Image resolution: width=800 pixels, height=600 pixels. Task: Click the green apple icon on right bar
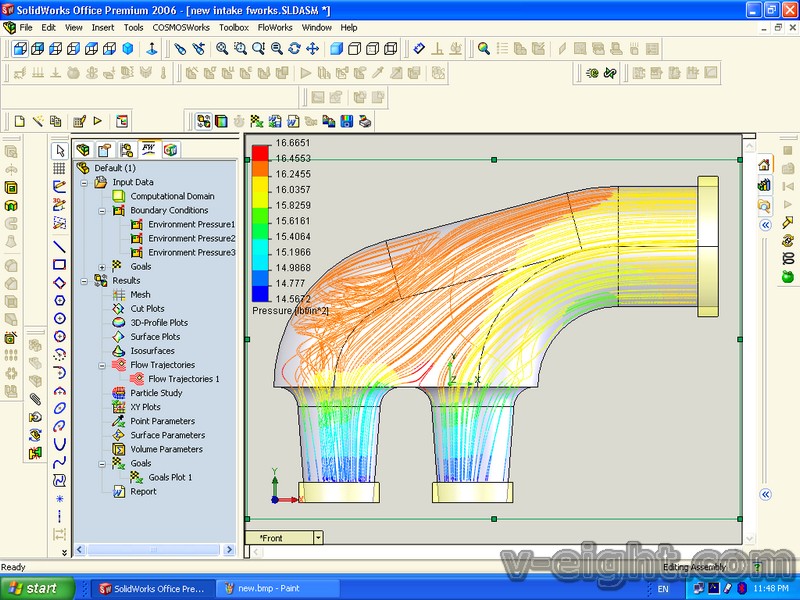(x=788, y=277)
